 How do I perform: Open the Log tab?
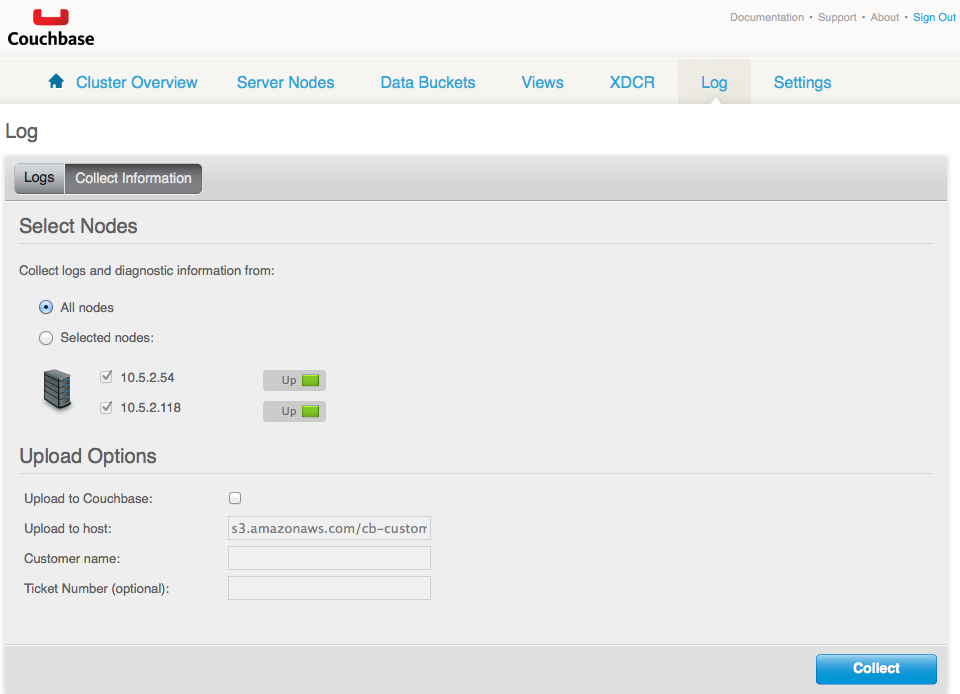[x=714, y=83]
